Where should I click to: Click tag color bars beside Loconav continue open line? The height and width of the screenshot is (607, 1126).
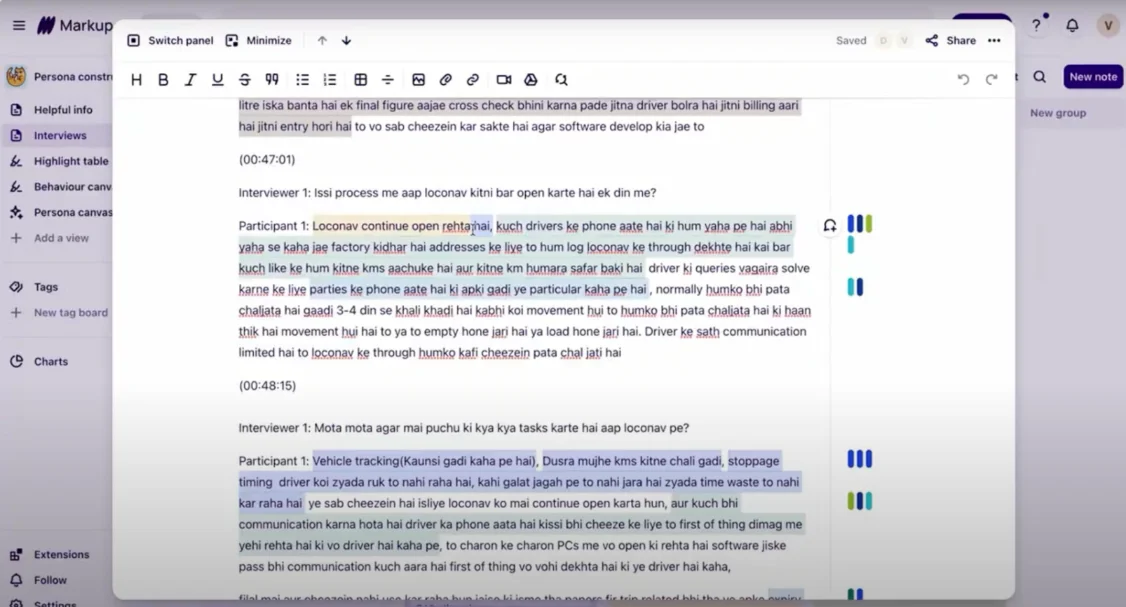[x=860, y=223]
